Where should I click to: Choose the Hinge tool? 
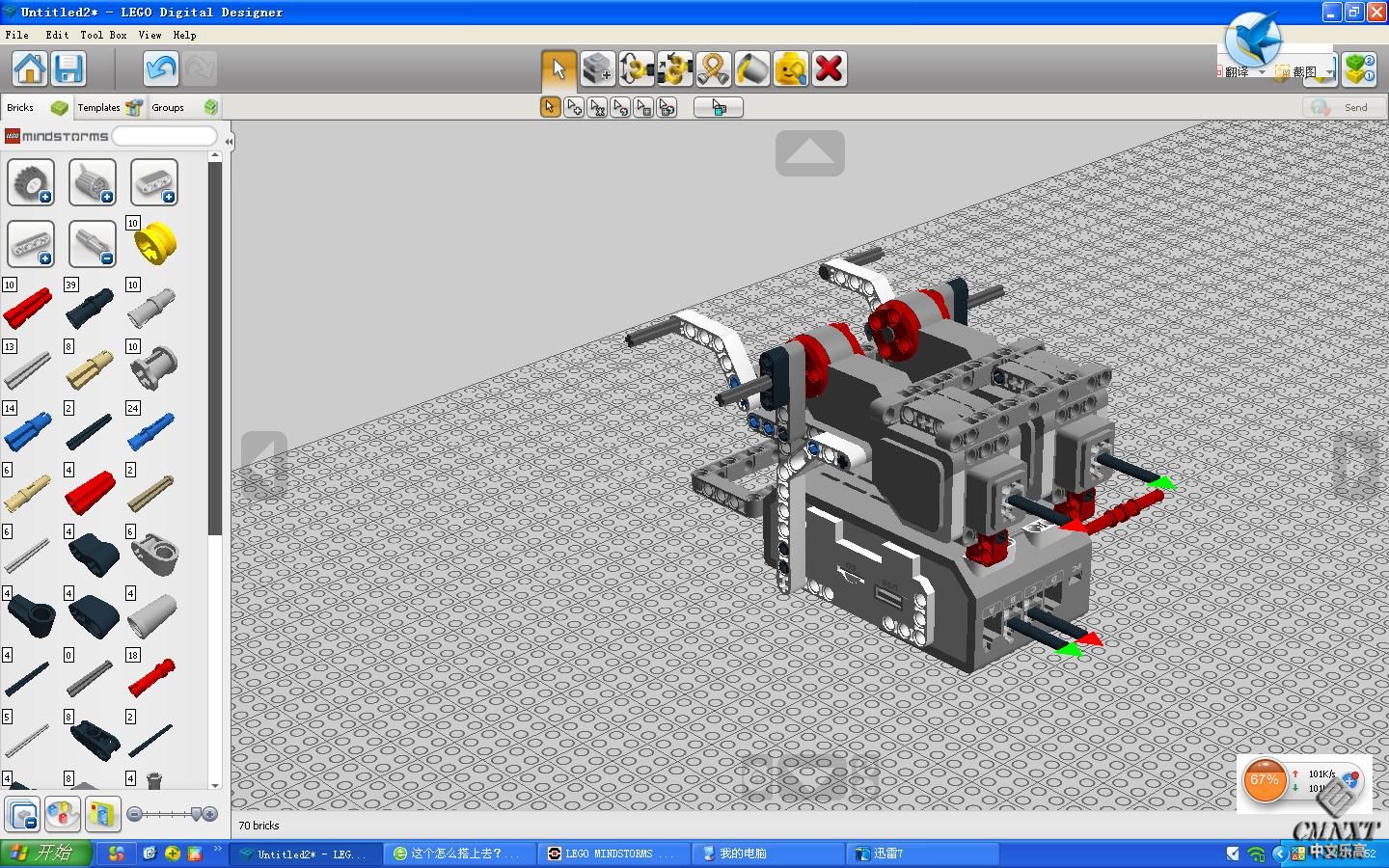(x=637, y=69)
